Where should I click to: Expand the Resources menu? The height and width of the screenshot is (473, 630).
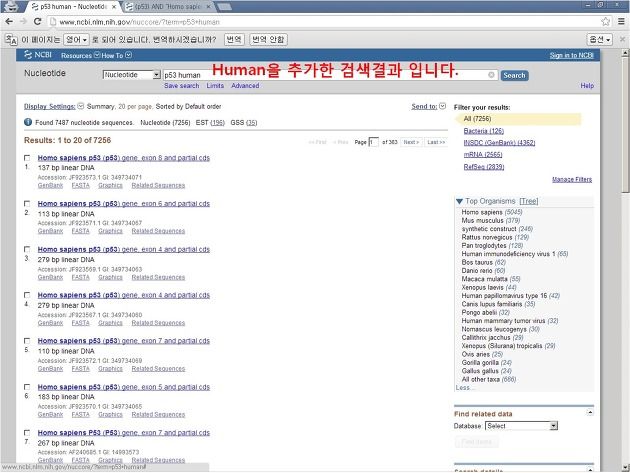(80, 55)
